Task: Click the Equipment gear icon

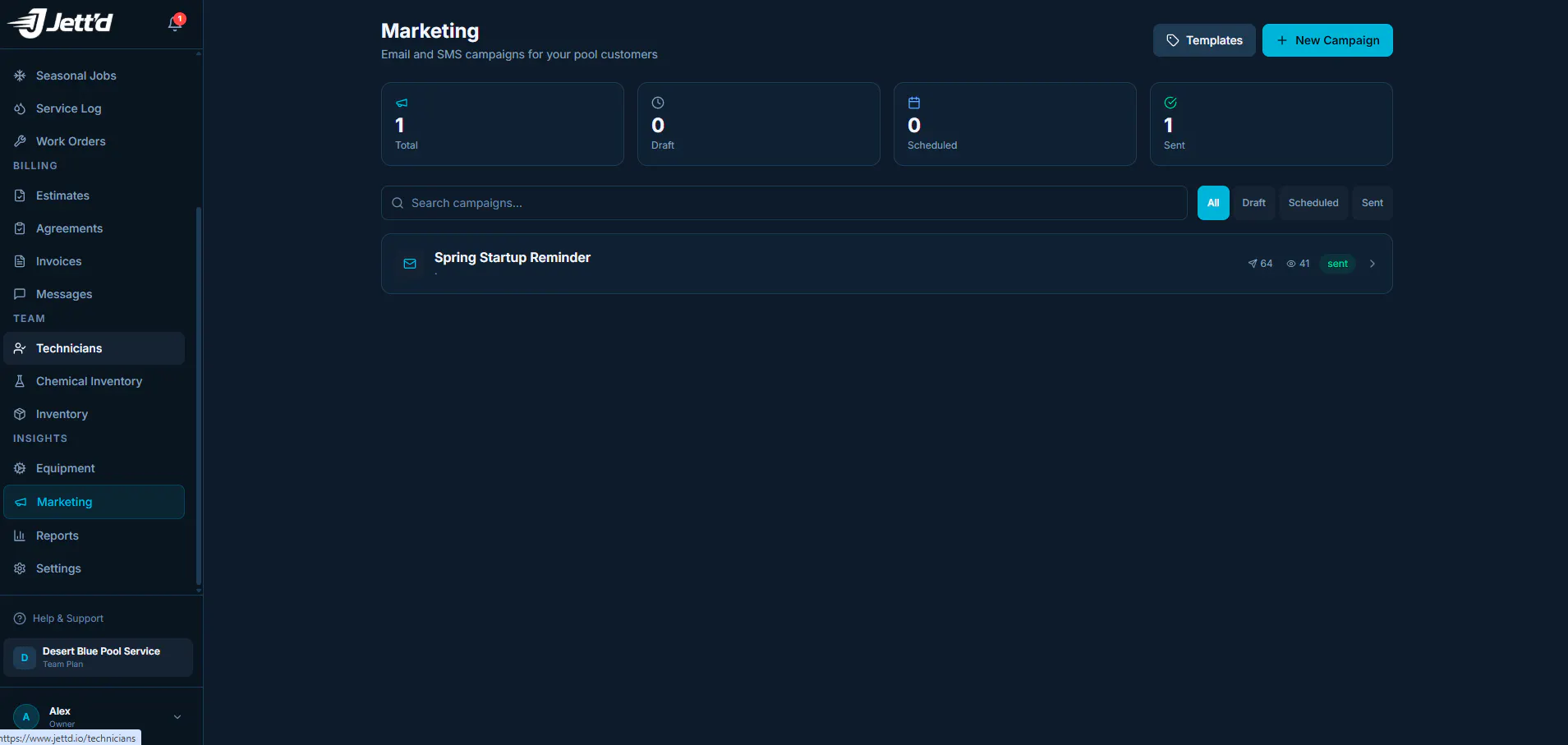Action: pyautogui.click(x=20, y=468)
